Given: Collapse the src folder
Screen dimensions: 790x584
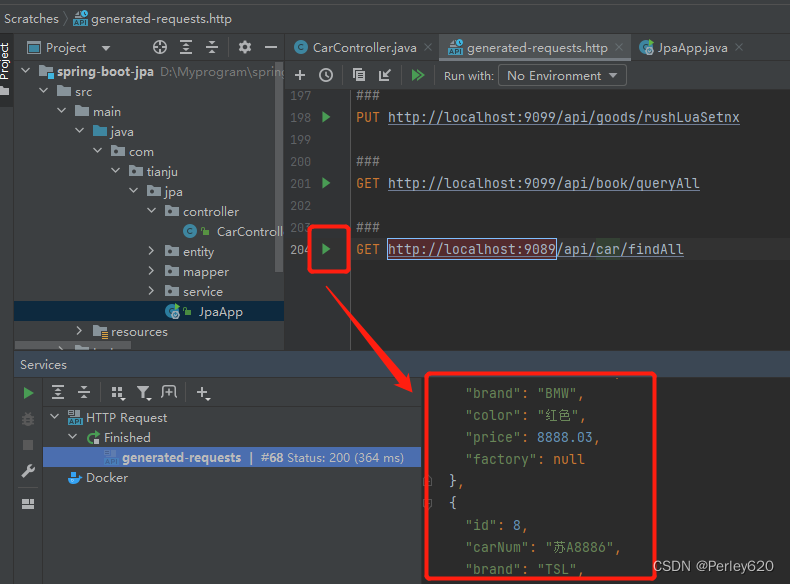Looking at the screenshot, I should click(44, 91).
